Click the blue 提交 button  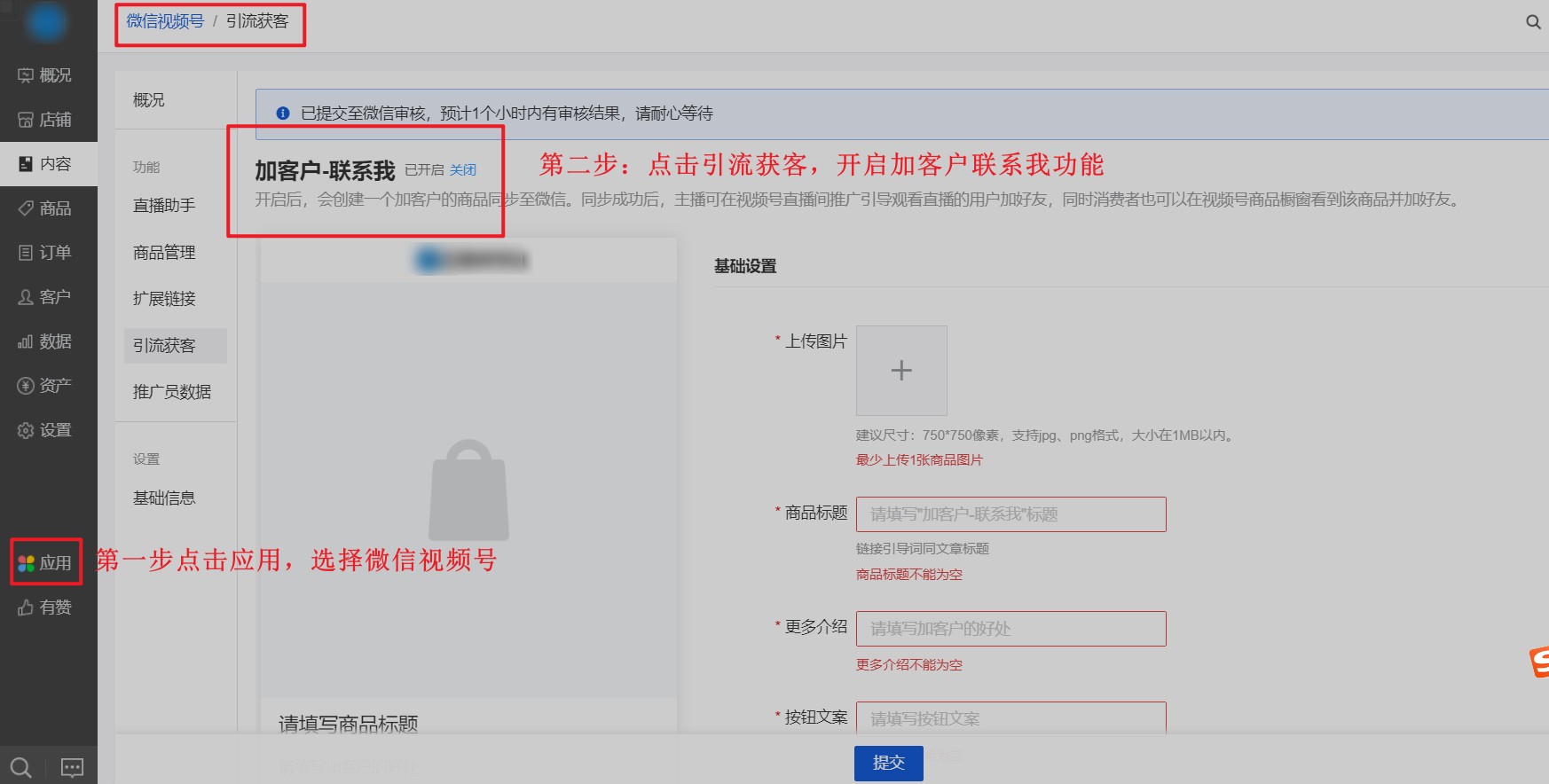pos(889,763)
